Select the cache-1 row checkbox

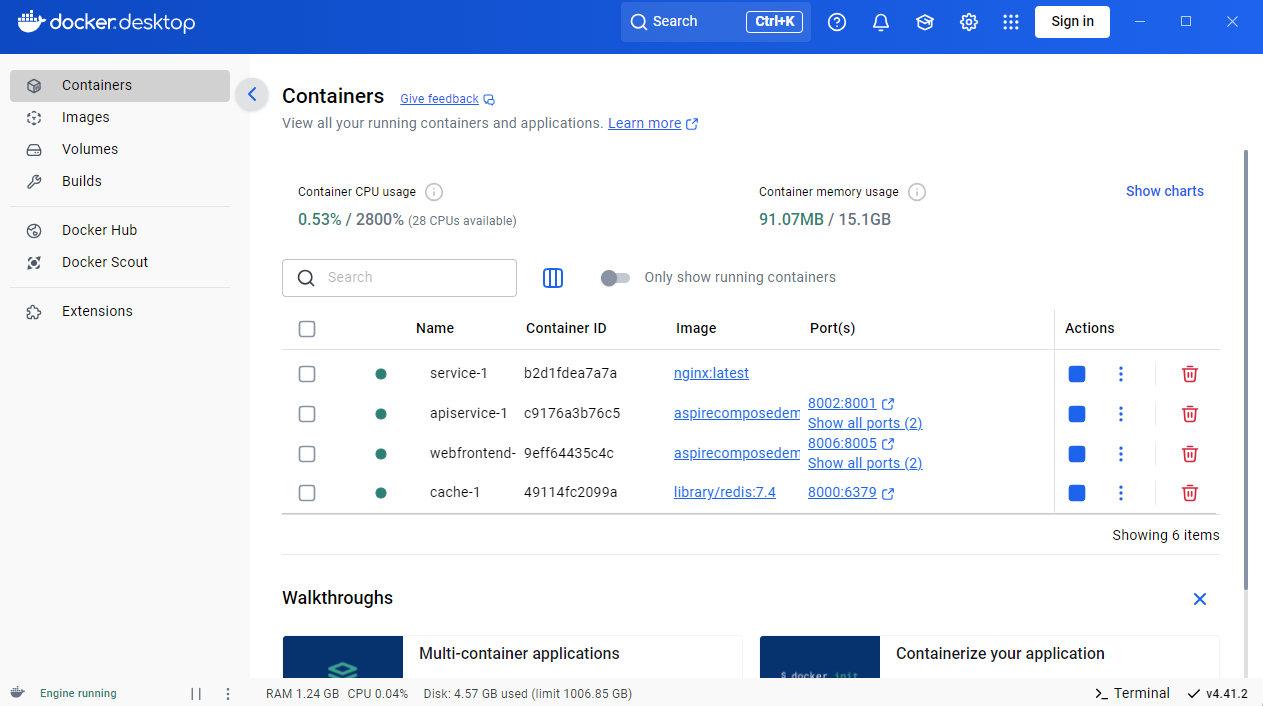click(307, 493)
